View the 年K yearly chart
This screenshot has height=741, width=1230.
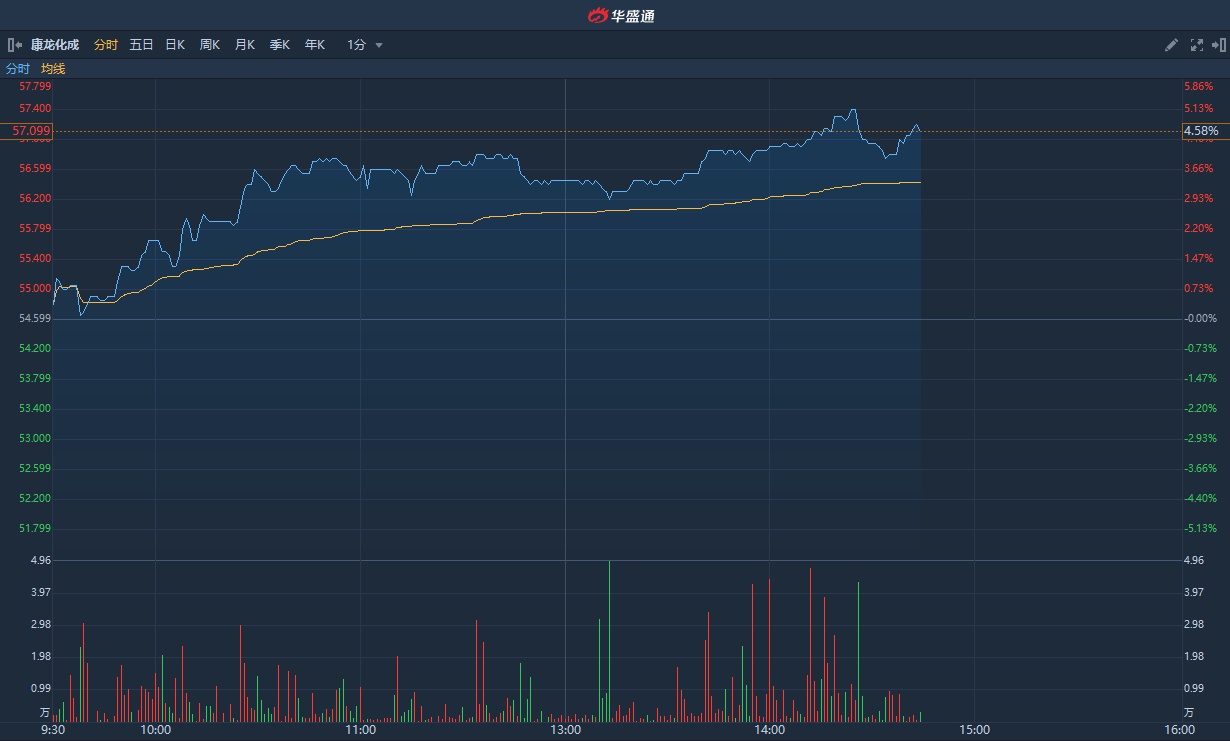pos(314,45)
